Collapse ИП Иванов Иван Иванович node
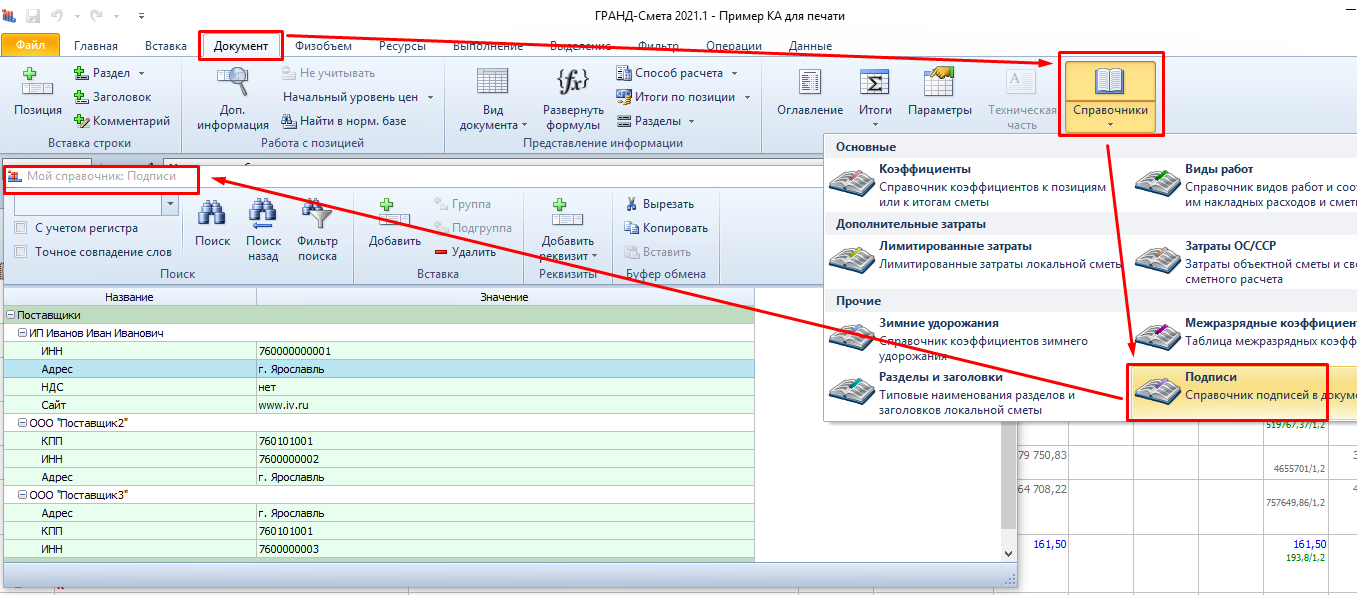This screenshot has height=595, width=1357. coord(22,333)
